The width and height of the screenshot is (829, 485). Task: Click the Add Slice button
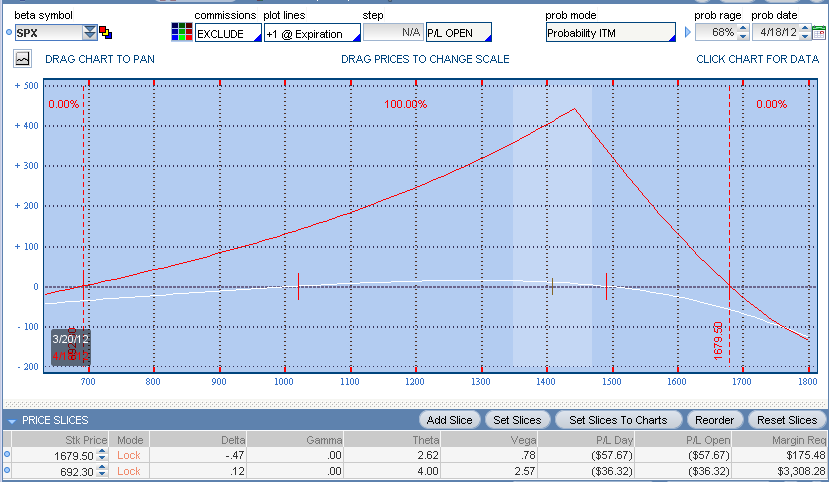click(x=449, y=420)
